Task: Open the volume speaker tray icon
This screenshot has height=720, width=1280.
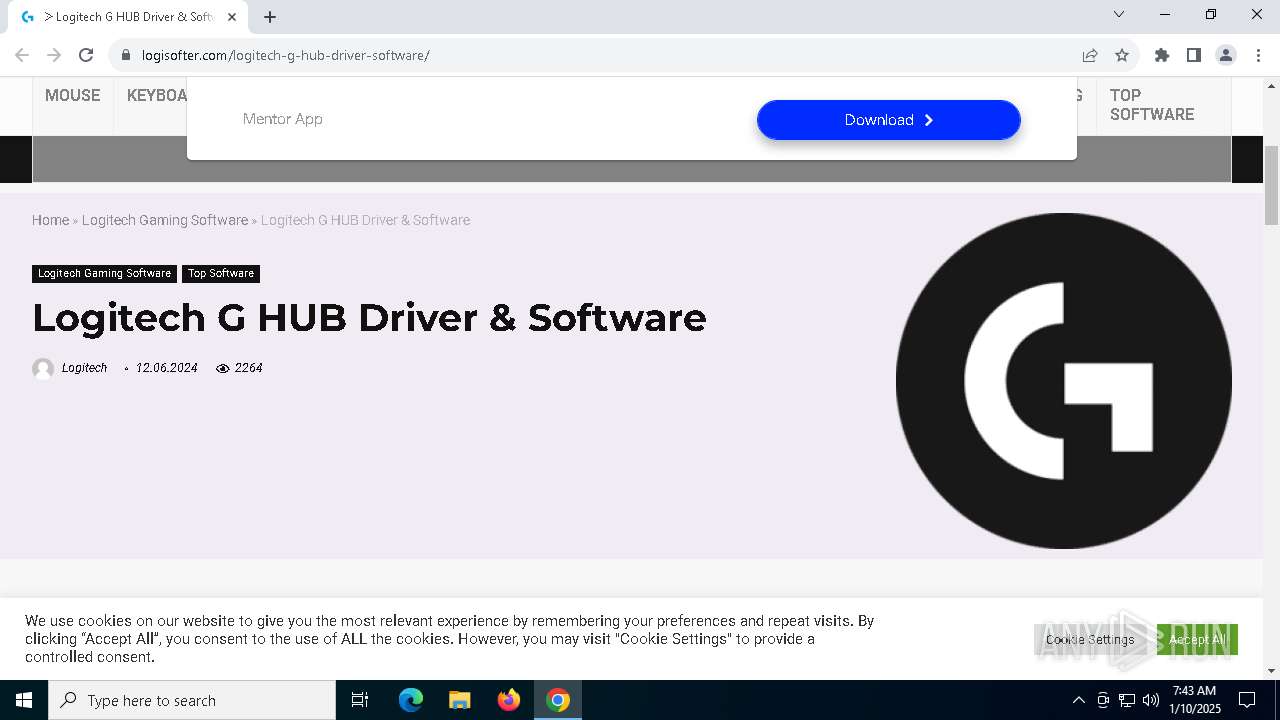Action: [1151, 700]
